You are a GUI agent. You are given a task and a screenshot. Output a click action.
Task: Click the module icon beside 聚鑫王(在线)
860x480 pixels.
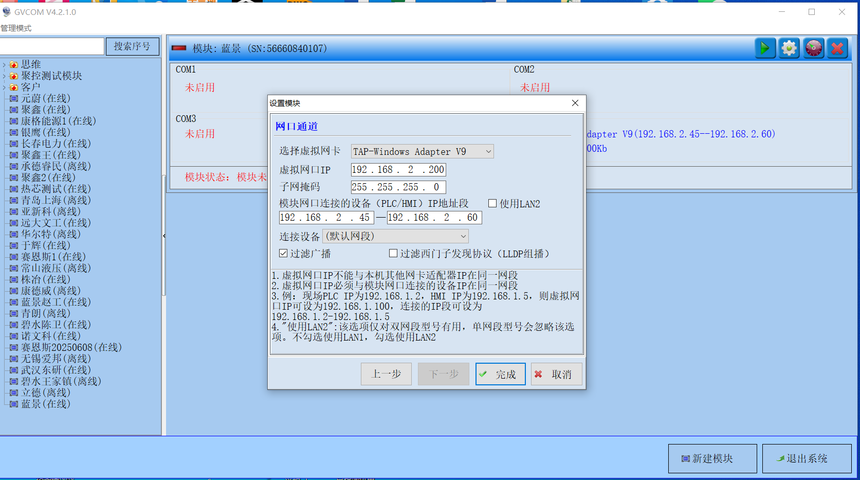[x=14, y=155]
